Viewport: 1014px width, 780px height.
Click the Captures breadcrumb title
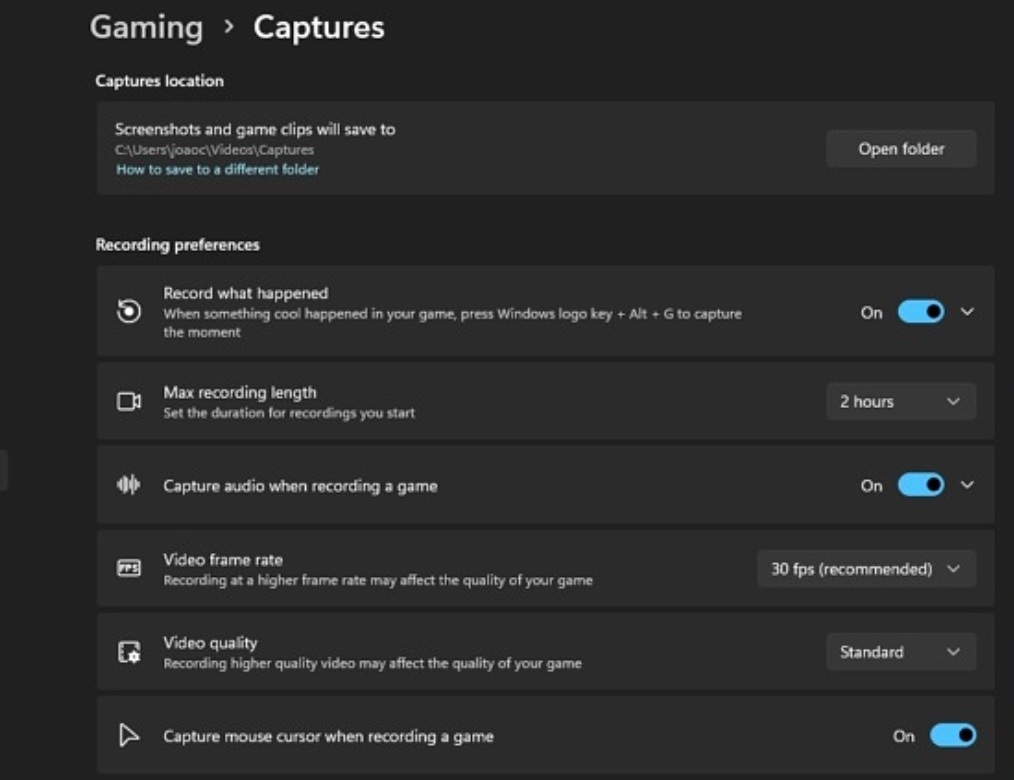point(319,28)
